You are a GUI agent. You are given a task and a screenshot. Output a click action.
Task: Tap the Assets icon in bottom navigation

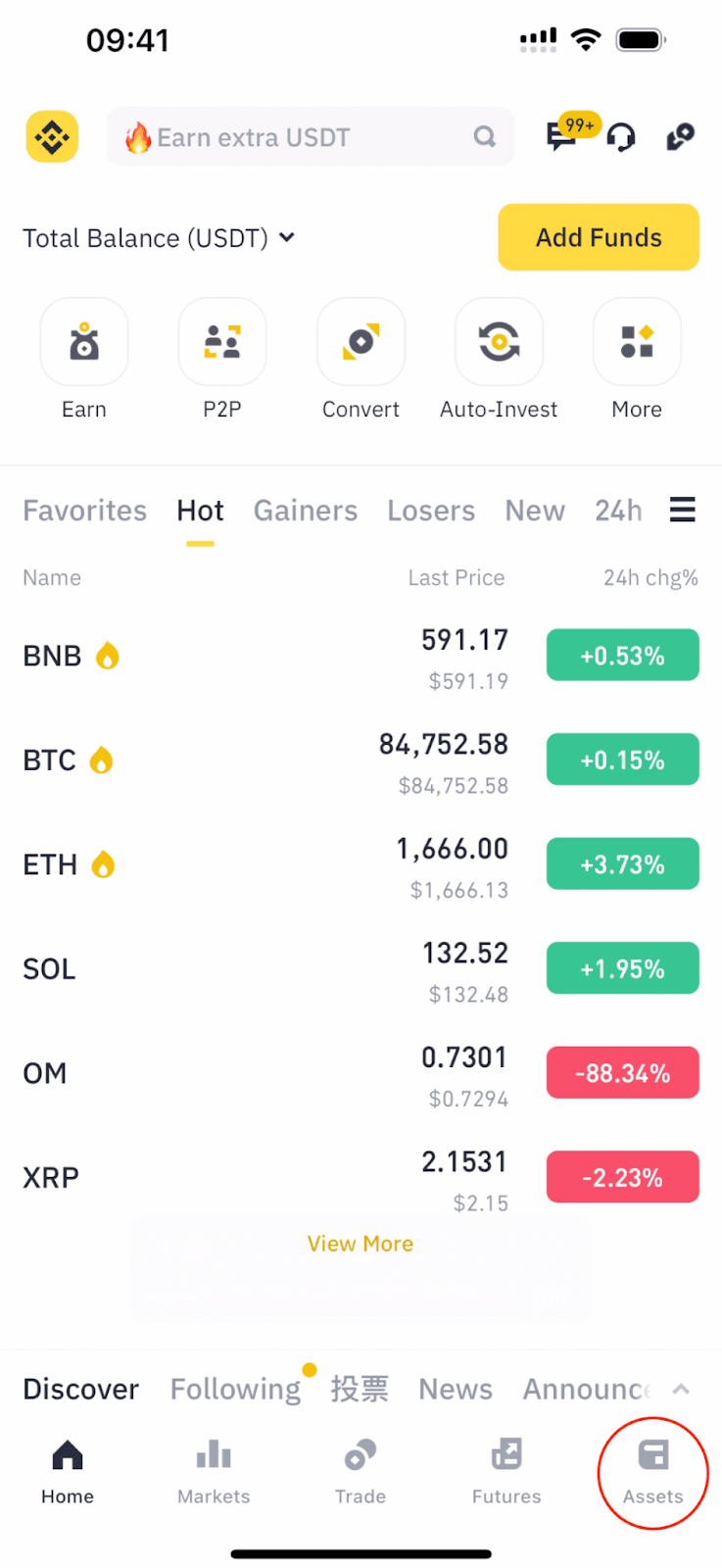coord(652,1471)
